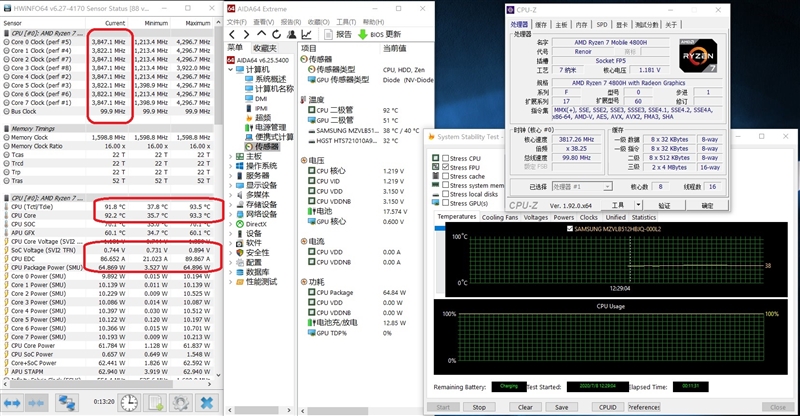Switch to Voltages tab
The image size is (800, 416).
tap(536, 217)
